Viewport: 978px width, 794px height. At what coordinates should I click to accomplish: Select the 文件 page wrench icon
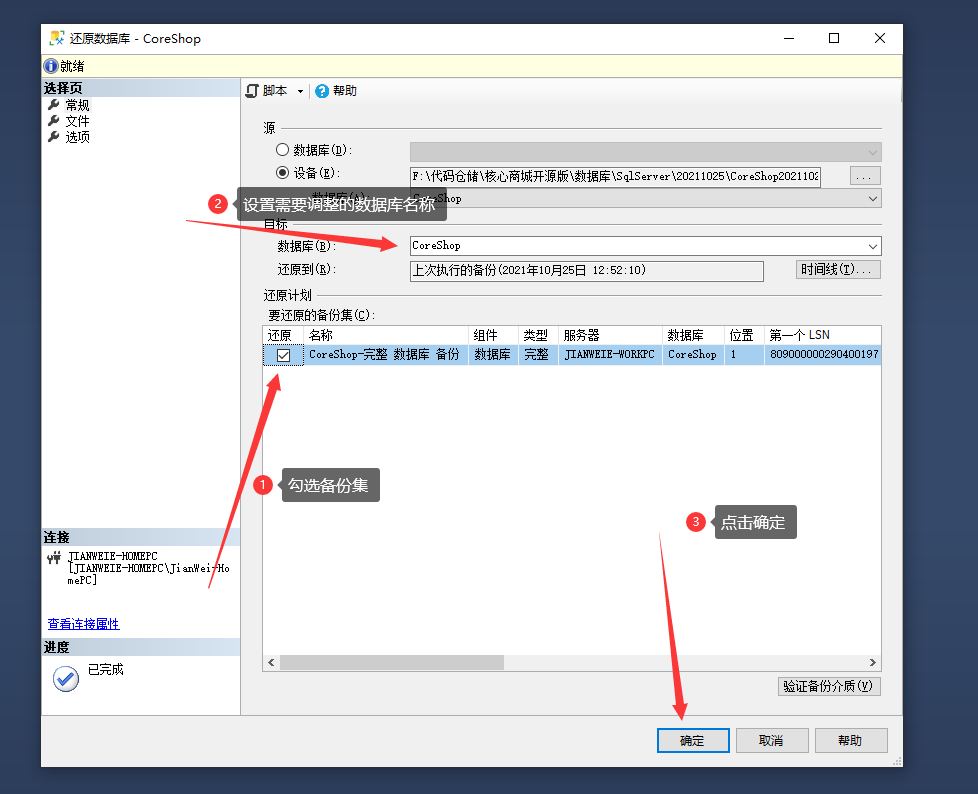click(54, 121)
